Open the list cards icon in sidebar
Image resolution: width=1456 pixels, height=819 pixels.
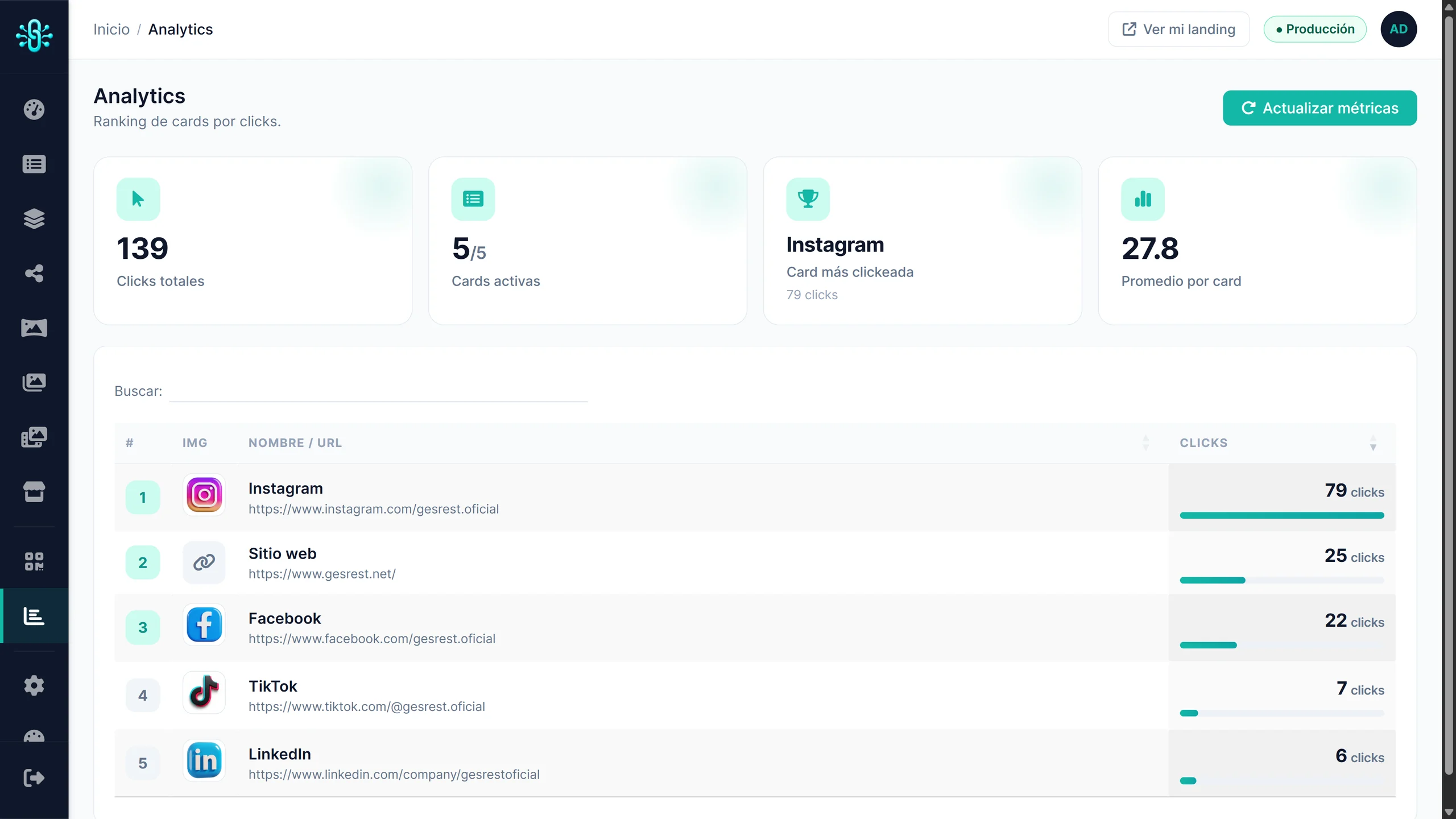click(x=34, y=164)
